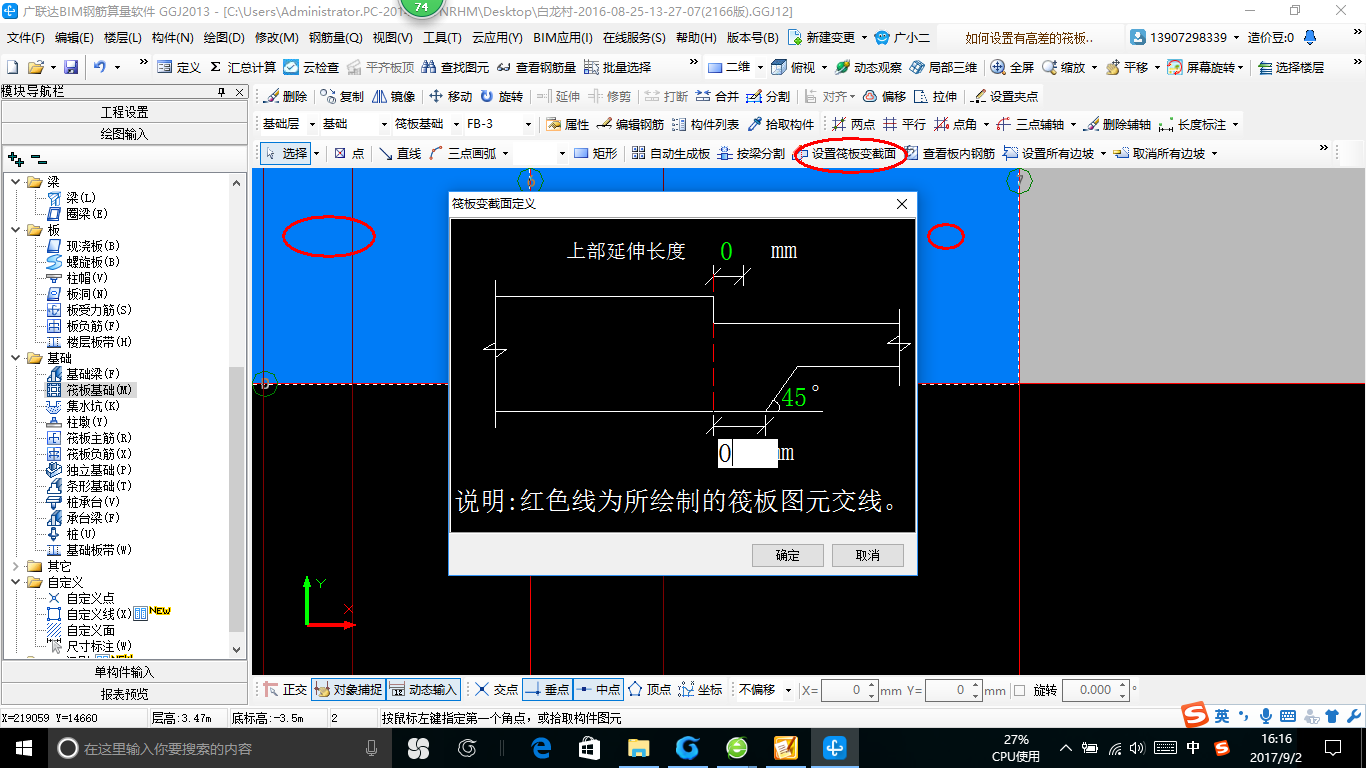The width and height of the screenshot is (1366, 768).
Task: Click the 合并 merge tool
Action: pyautogui.click(x=717, y=97)
